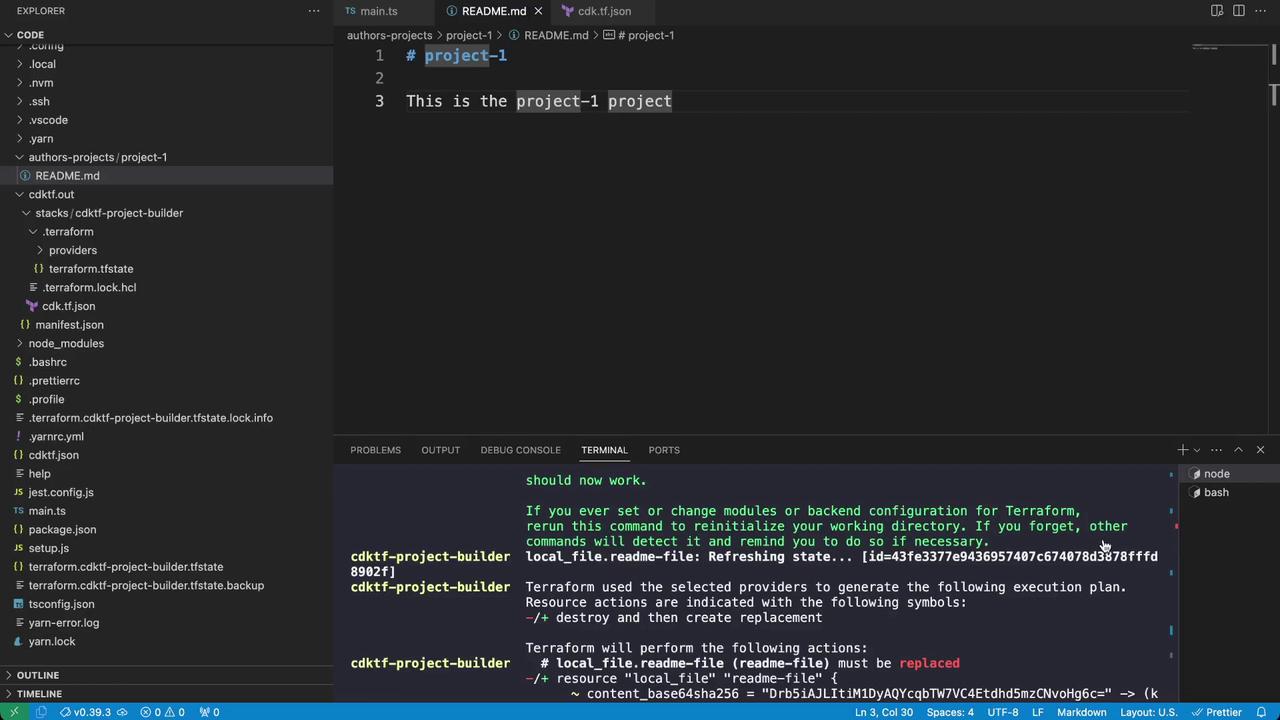Screen dimensions: 1280x720
Task: Open cdk.tf.json Terraform file in explorer
Action: (x=68, y=306)
